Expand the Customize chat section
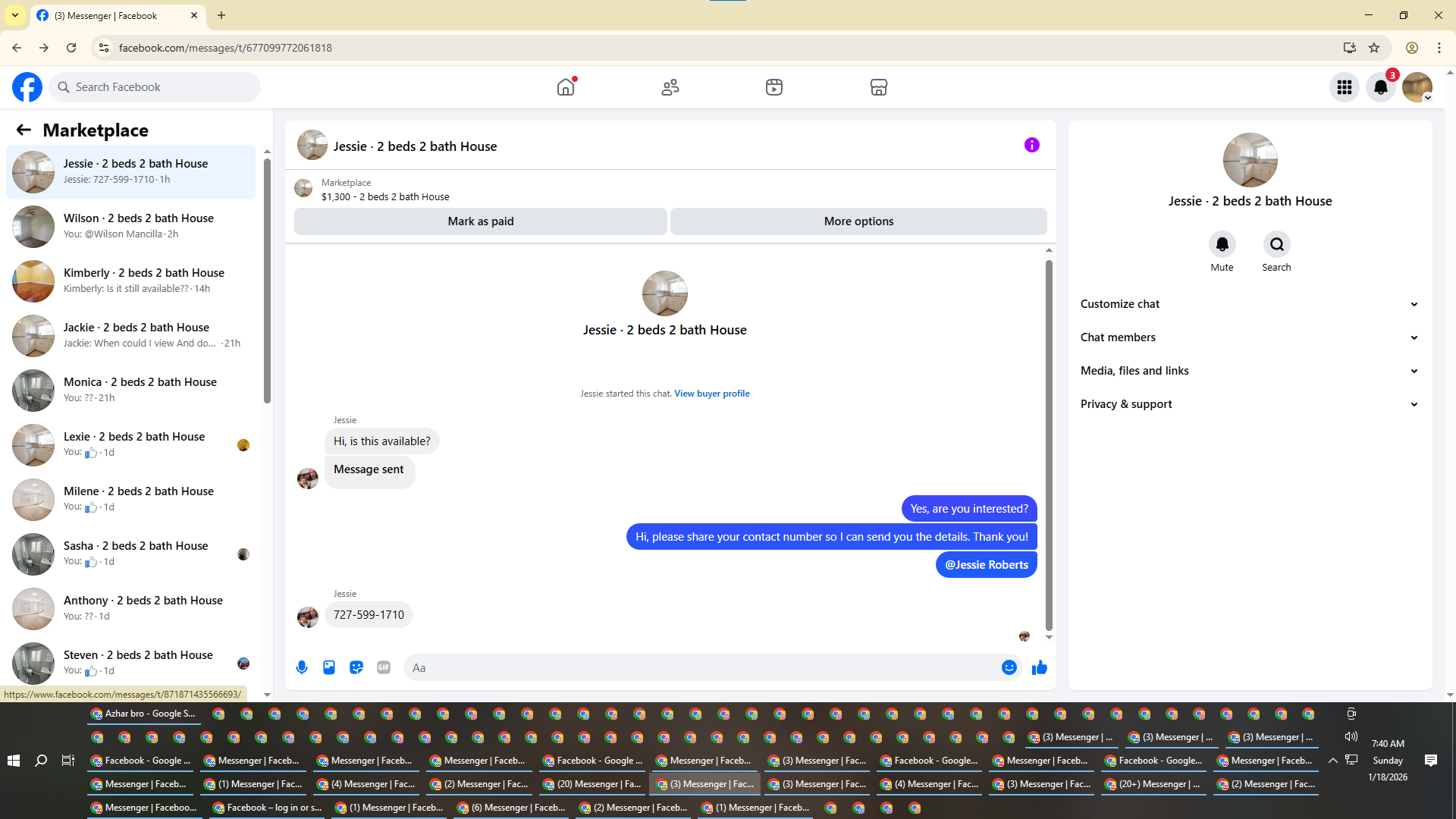 tap(1249, 304)
